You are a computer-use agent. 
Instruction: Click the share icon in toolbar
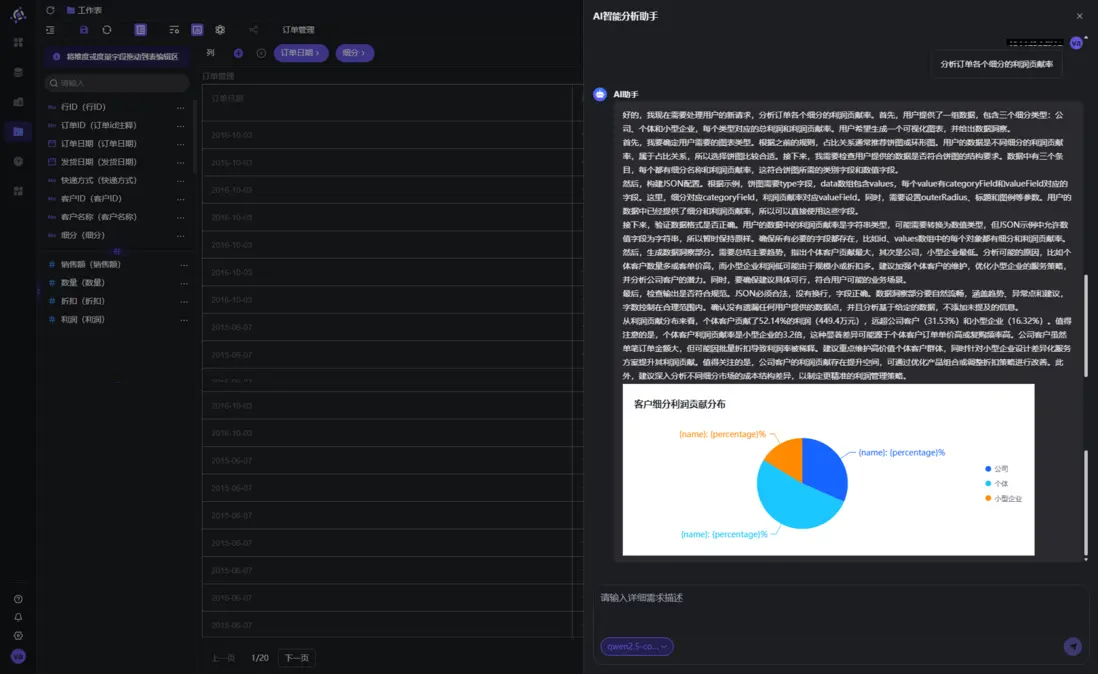coord(253,30)
